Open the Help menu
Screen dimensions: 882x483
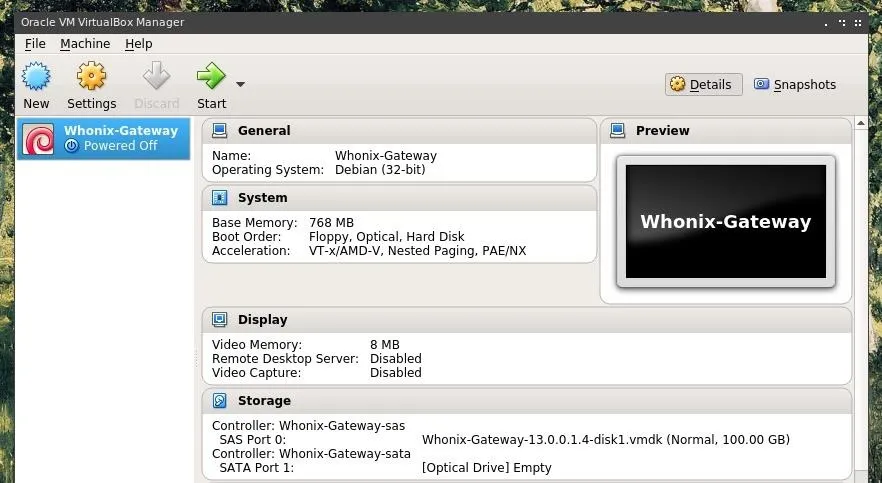coord(138,44)
